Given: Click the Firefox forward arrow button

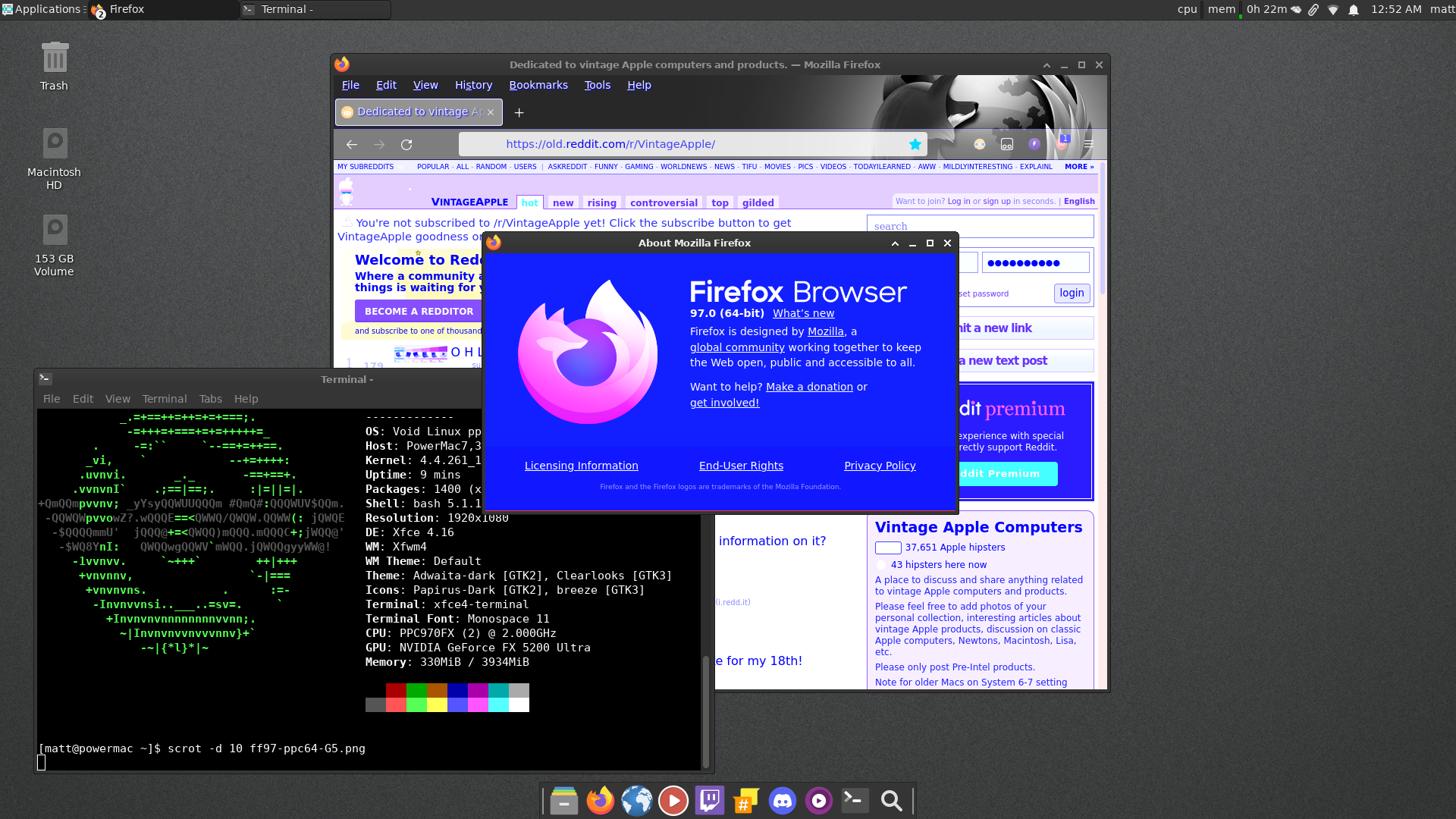Looking at the screenshot, I should [x=379, y=144].
